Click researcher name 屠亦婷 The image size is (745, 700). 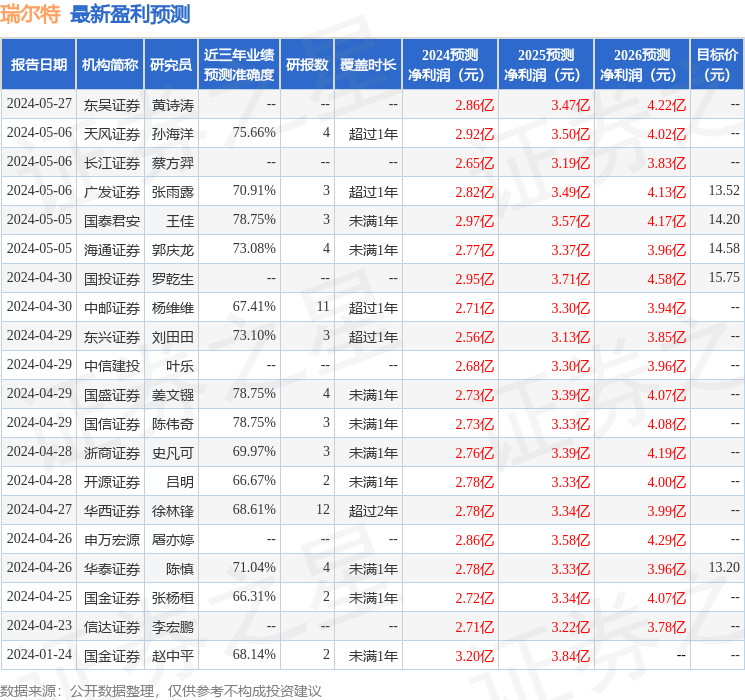click(x=173, y=540)
